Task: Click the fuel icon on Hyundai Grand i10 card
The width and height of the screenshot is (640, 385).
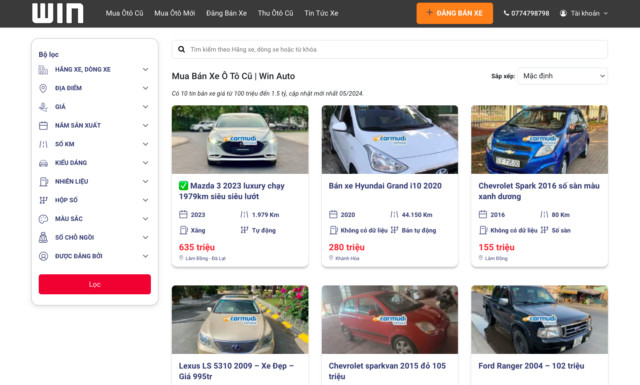Action: coord(333,230)
